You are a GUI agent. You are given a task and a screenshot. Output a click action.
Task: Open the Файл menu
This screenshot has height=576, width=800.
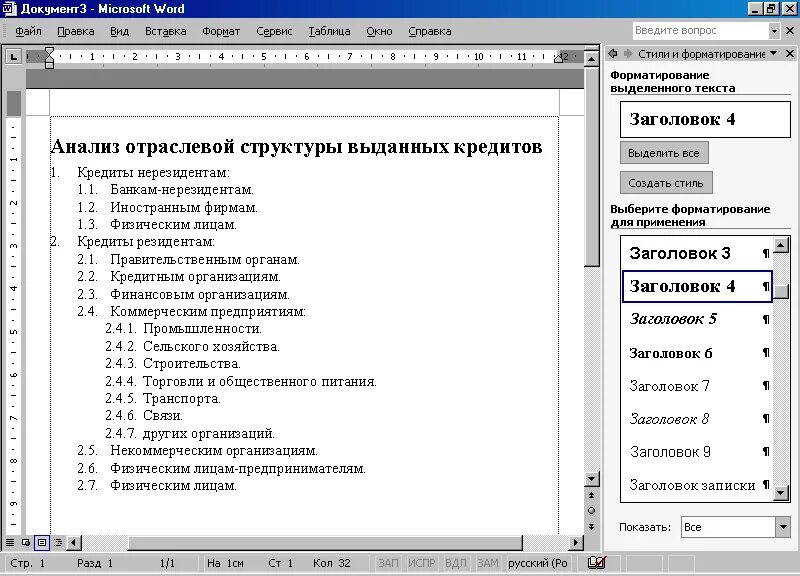point(28,31)
